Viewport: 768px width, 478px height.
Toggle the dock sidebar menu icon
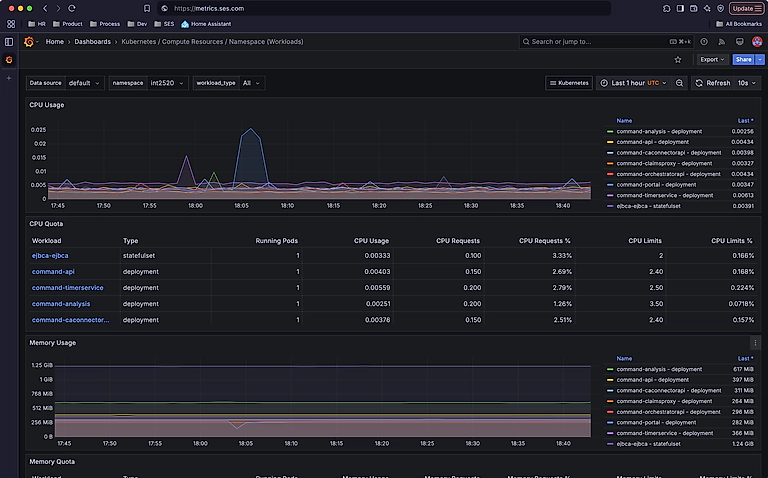pyautogui.click(x=10, y=42)
